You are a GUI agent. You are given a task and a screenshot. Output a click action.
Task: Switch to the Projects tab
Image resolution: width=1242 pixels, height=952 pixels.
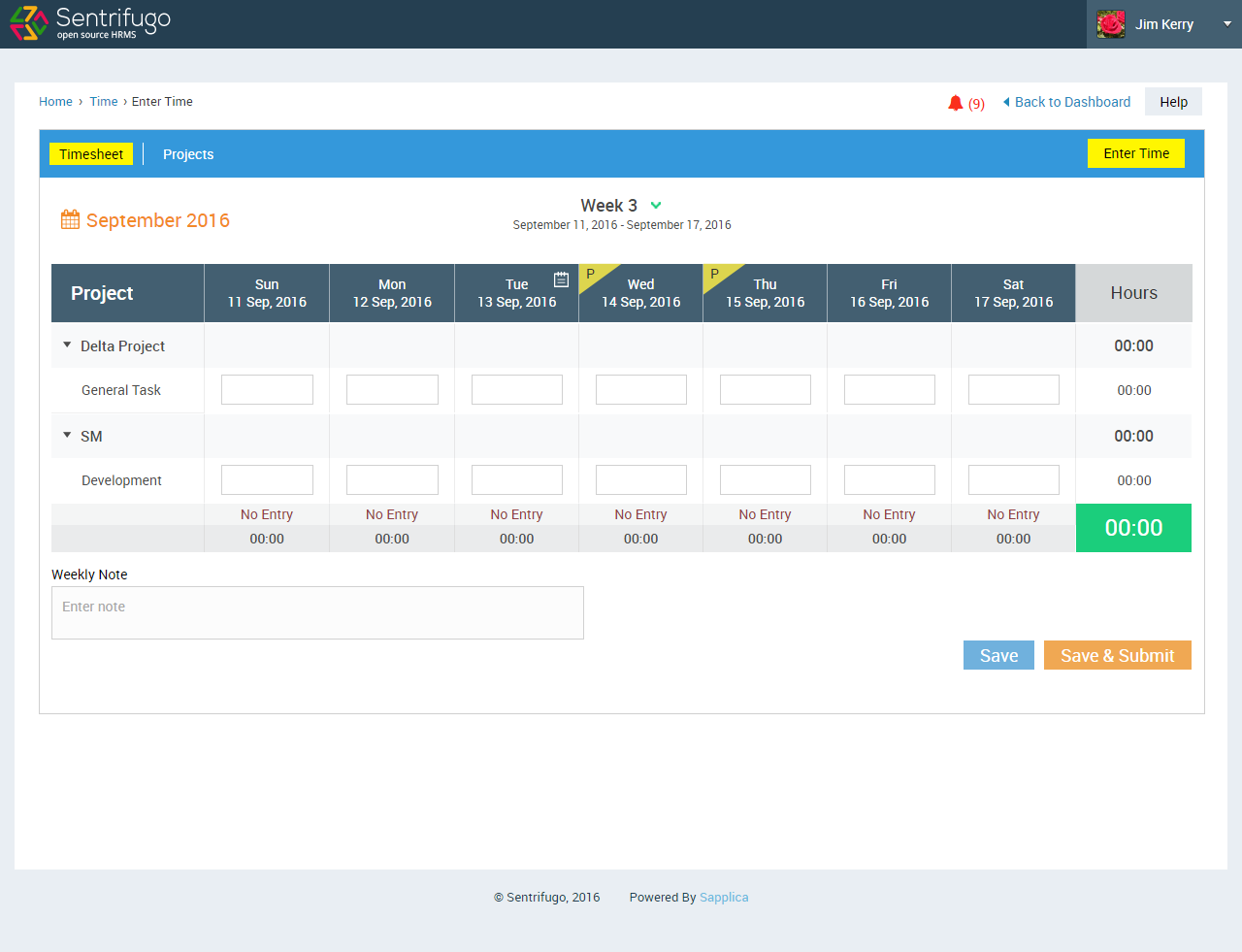click(187, 153)
